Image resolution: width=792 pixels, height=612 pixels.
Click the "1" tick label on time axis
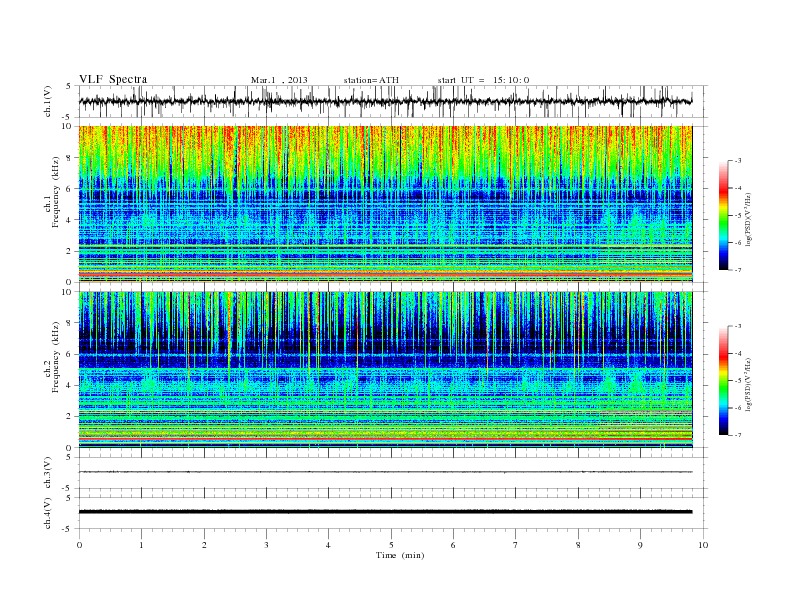141,545
